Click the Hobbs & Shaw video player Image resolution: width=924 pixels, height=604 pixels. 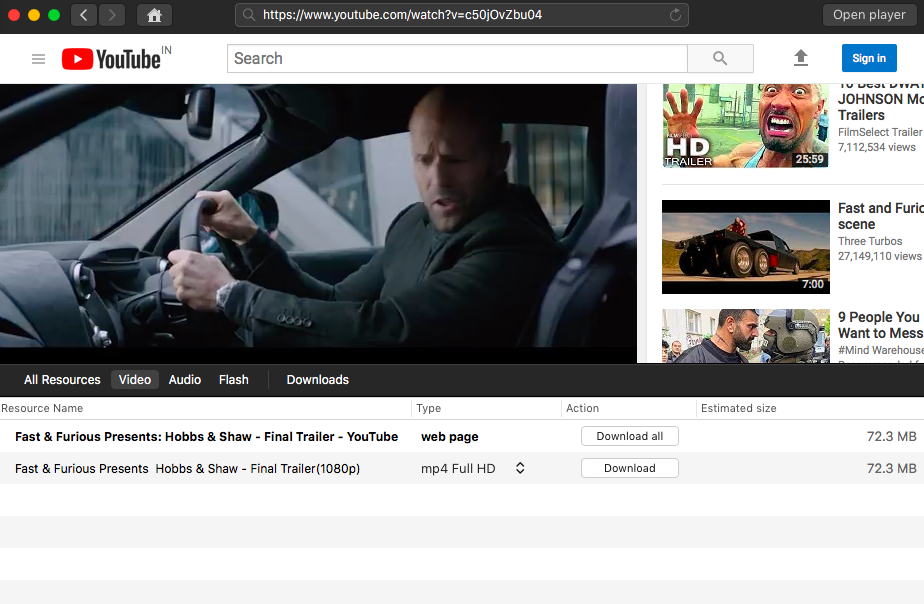click(318, 223)
